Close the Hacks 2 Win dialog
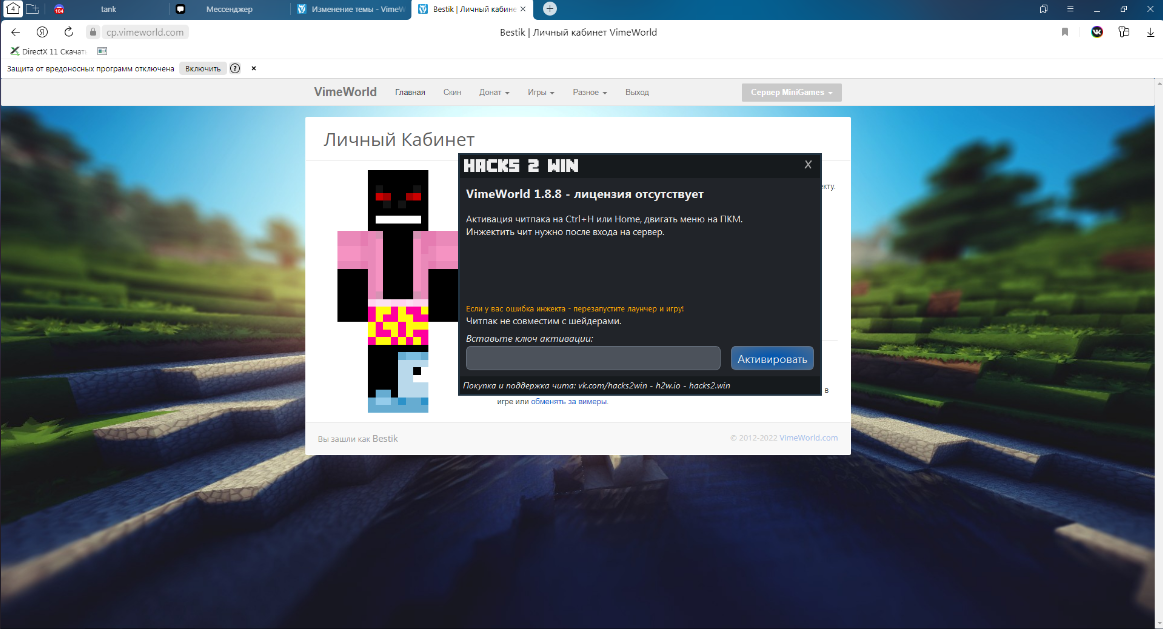This screenshot has width=1163, height=629. click(808, 165)
